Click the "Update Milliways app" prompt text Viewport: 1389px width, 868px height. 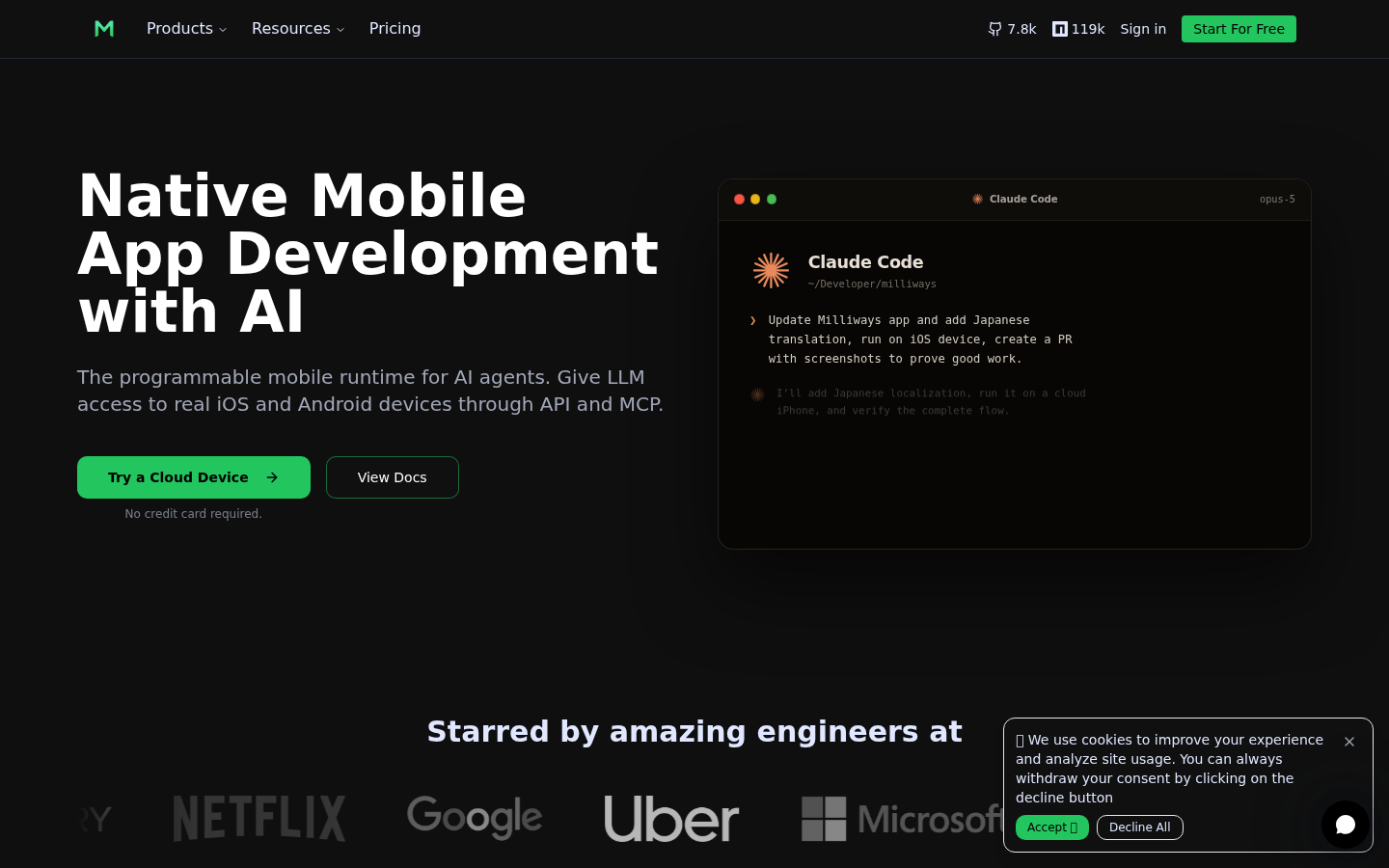(920, 339)
